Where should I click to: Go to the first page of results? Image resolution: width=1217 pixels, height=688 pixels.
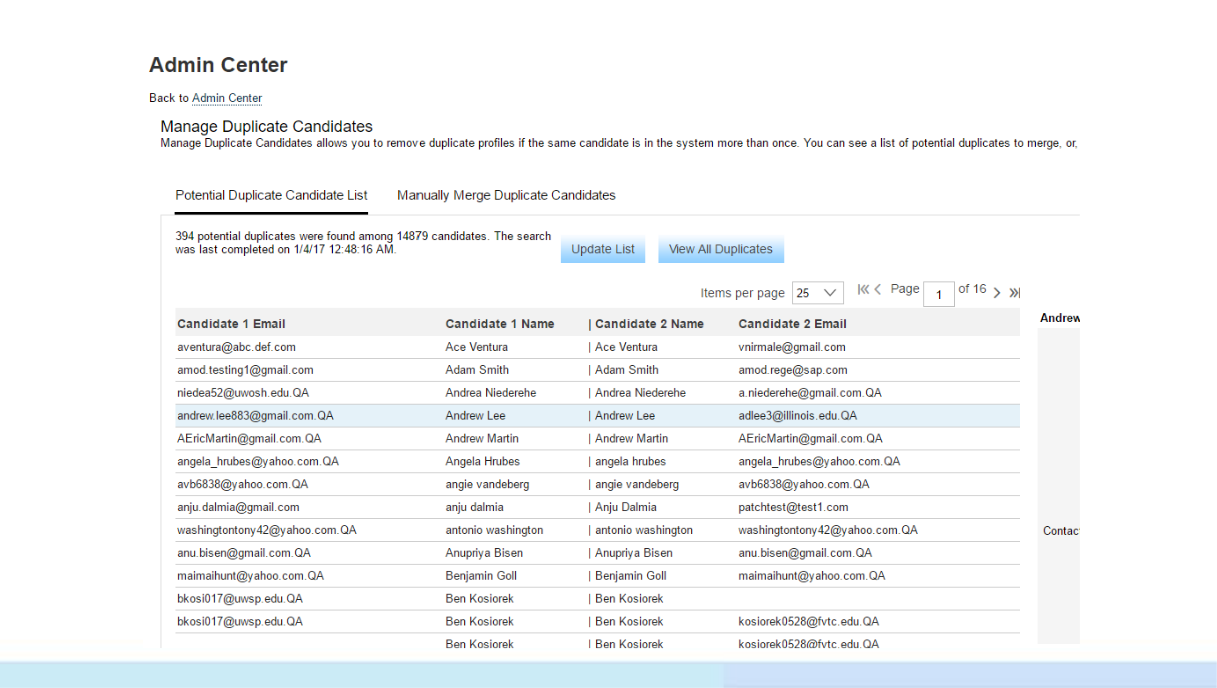coord(863,290)
